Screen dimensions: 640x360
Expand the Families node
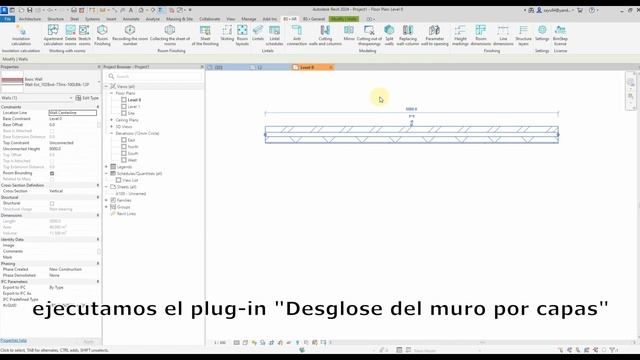point(107,200)
